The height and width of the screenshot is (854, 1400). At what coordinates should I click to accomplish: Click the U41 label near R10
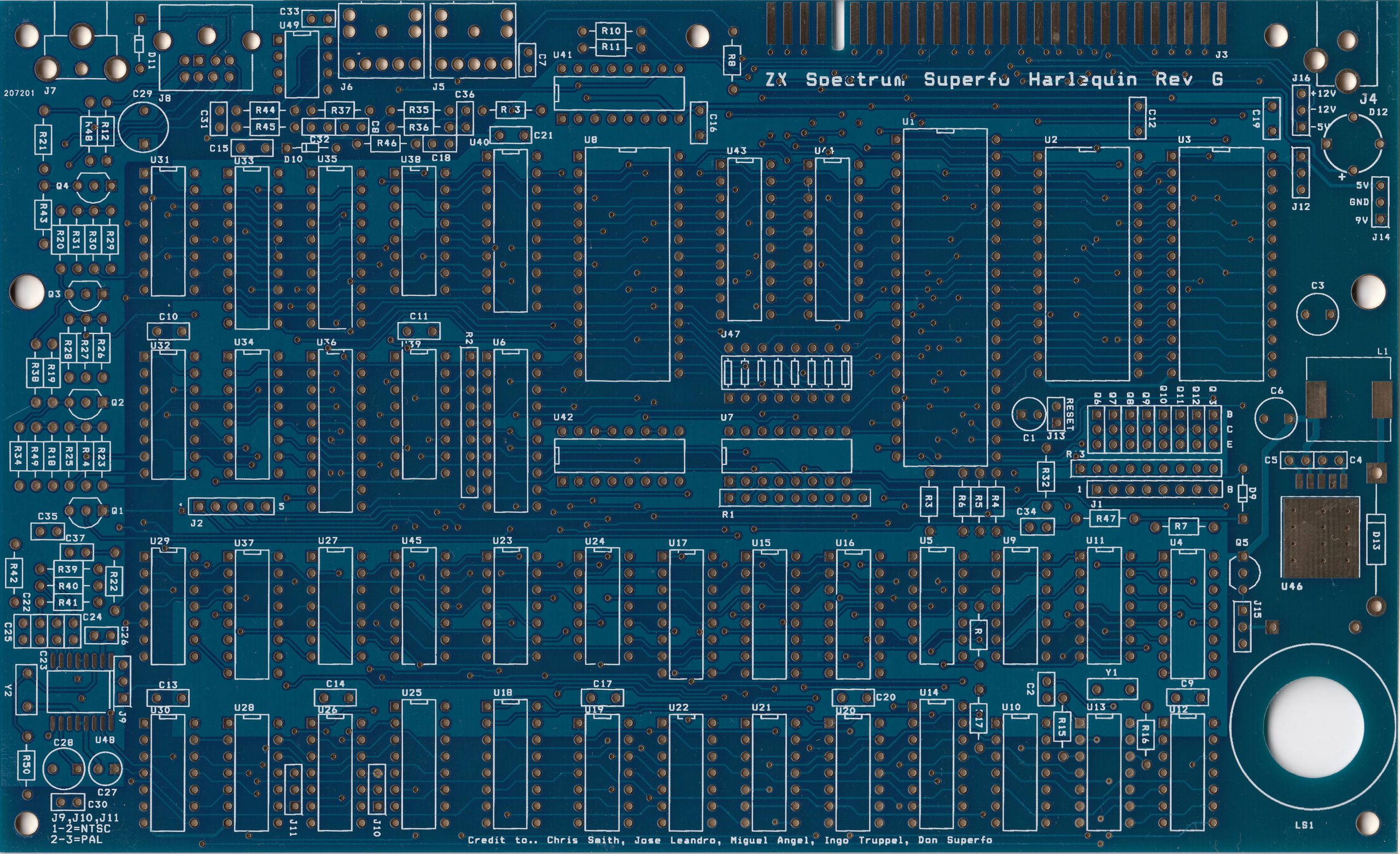point(563,55)
